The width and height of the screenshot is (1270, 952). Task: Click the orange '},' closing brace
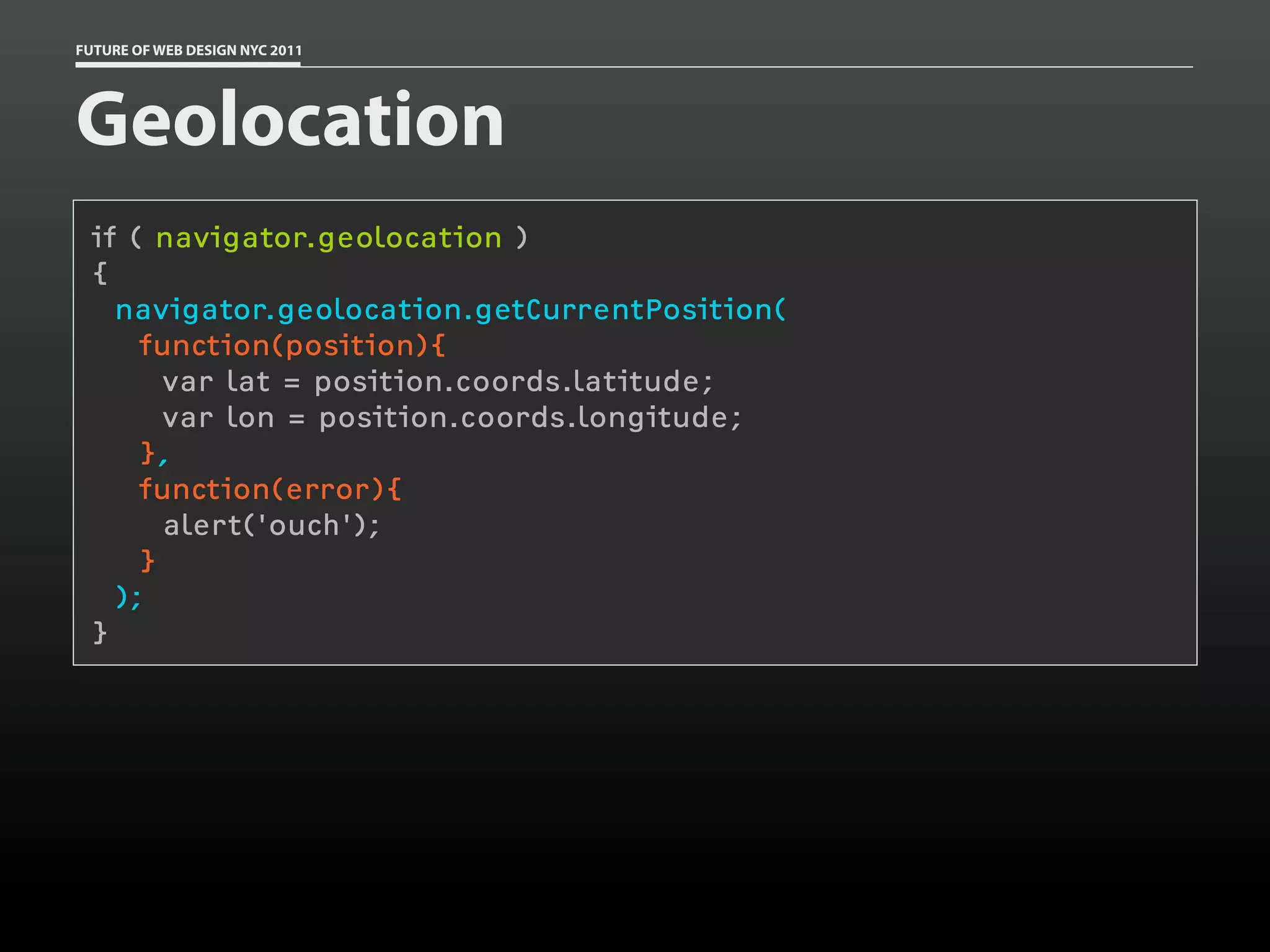click(x=153, y=453)
